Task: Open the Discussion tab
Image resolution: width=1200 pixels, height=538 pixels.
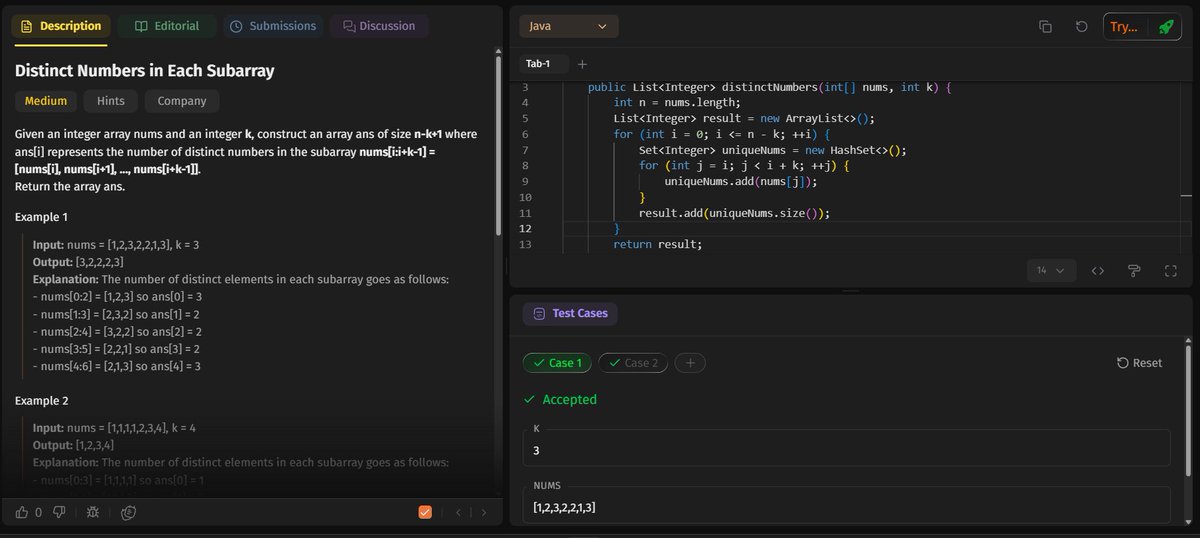Action: (379, 26)
